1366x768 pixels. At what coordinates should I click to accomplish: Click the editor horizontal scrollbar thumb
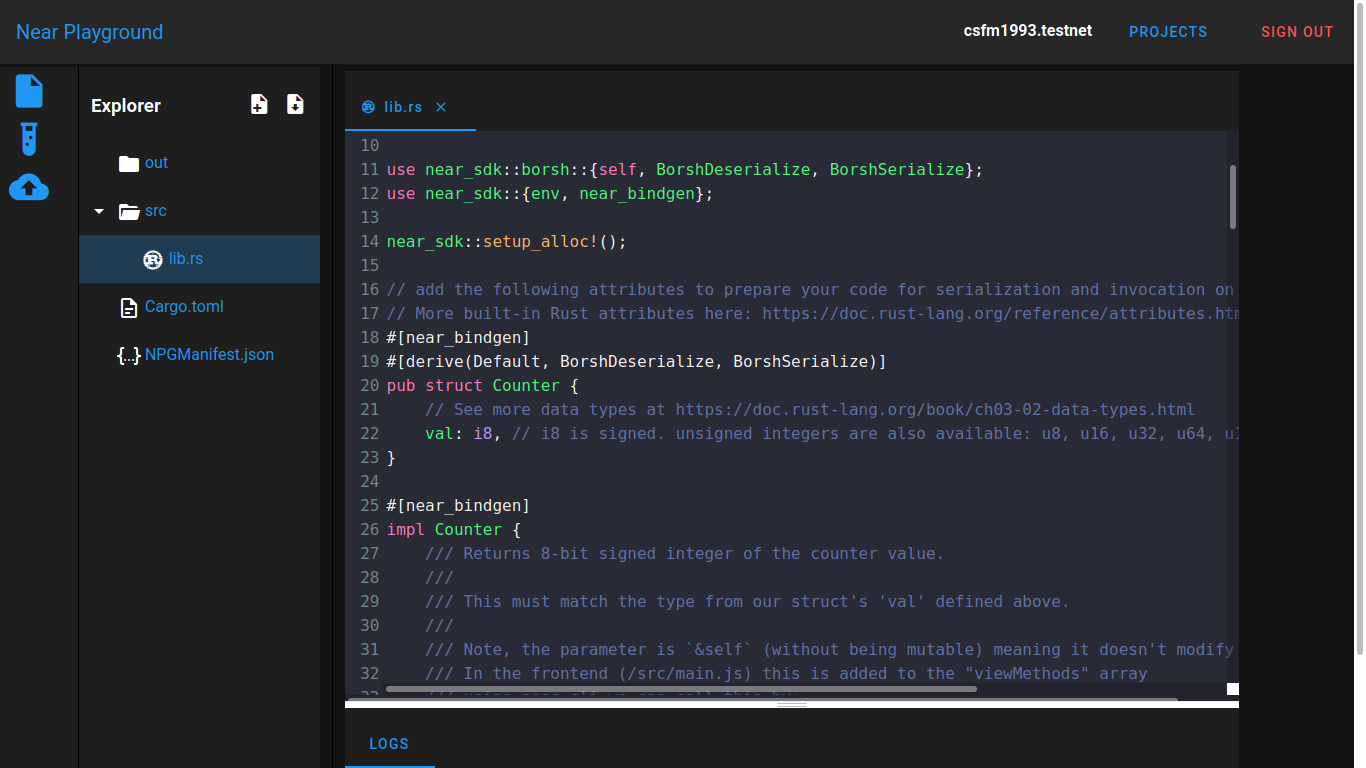click(x=681, y=689)
